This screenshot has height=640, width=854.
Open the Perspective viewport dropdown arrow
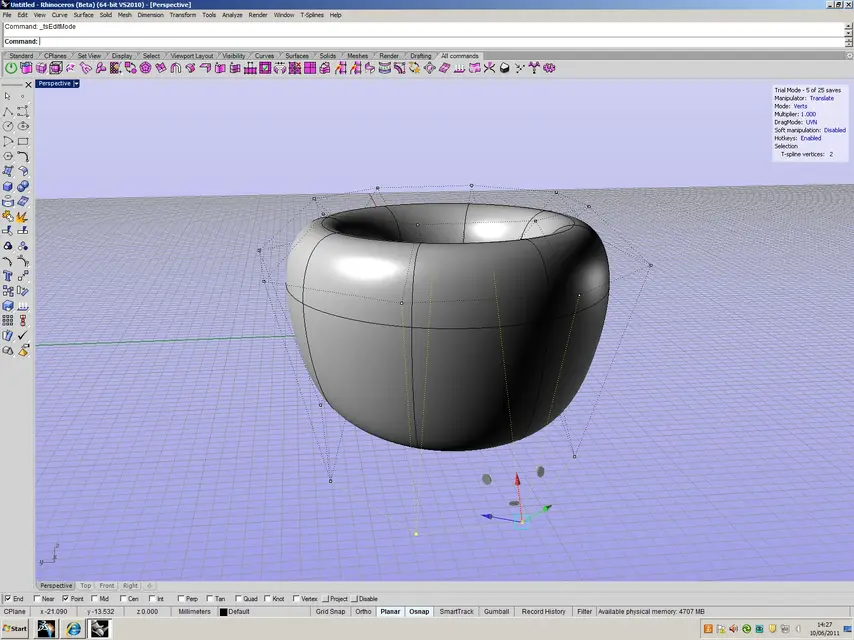pos(76,83)
